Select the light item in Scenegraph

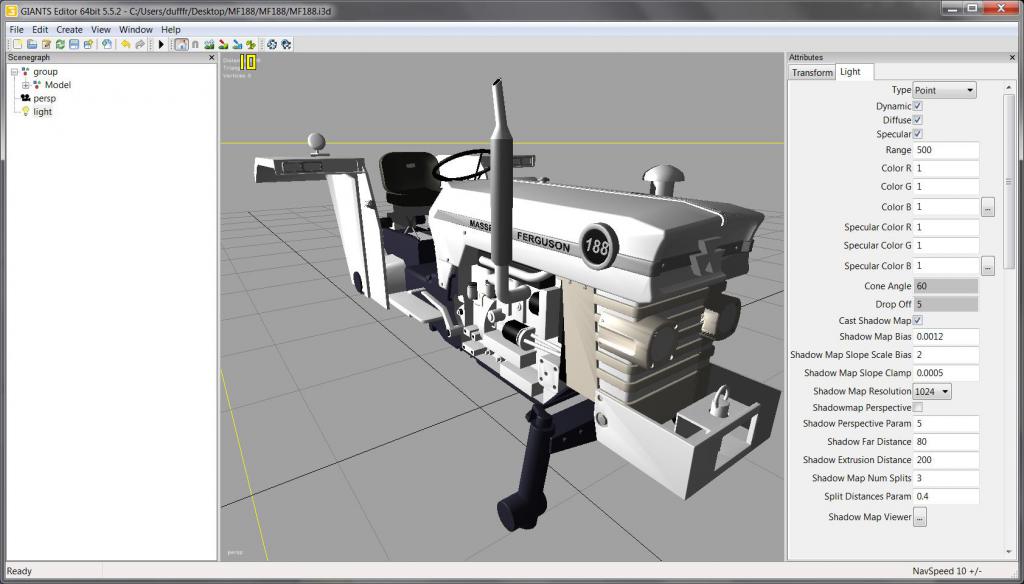coord(42,112)
